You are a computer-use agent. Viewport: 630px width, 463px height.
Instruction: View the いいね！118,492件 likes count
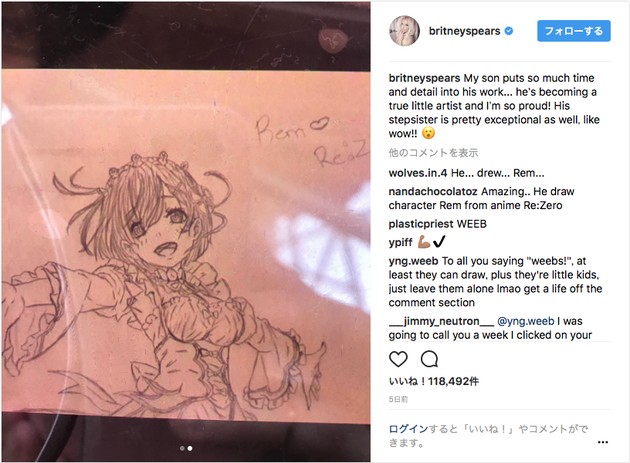coord(434,381)
